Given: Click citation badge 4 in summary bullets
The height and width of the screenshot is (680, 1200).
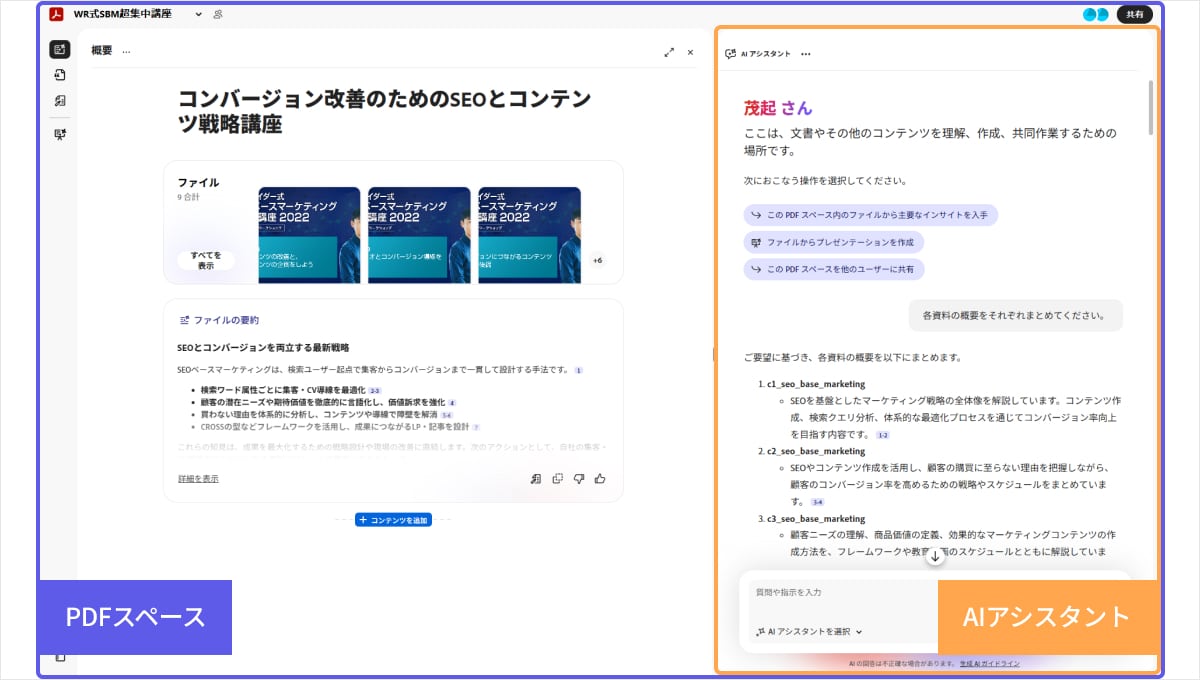Looking at the screenshot, I should click(452, 402).
